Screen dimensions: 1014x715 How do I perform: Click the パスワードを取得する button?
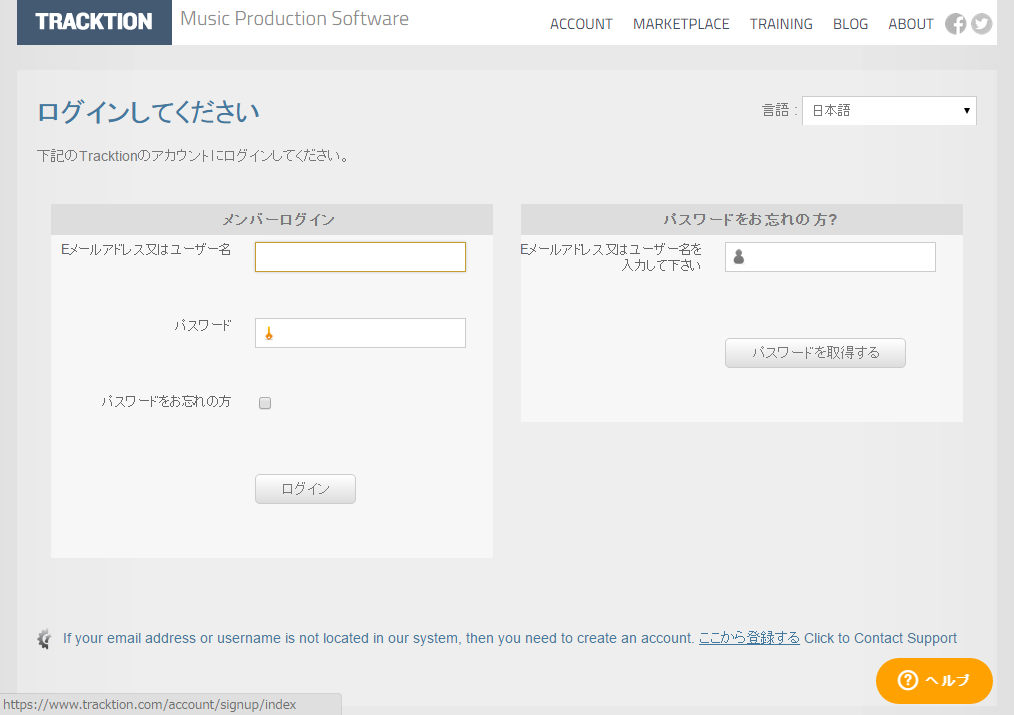click(x=815, y=353)
